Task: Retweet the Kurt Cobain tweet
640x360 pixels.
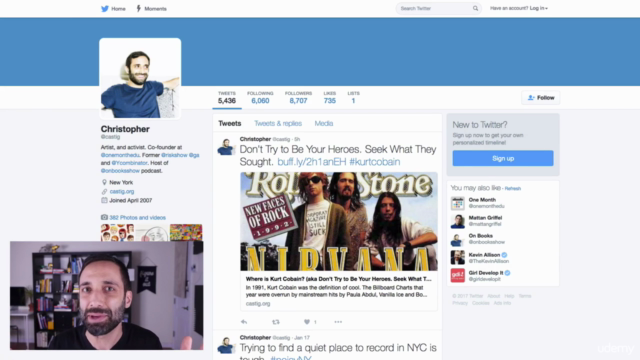Action: tap(276, 322)
